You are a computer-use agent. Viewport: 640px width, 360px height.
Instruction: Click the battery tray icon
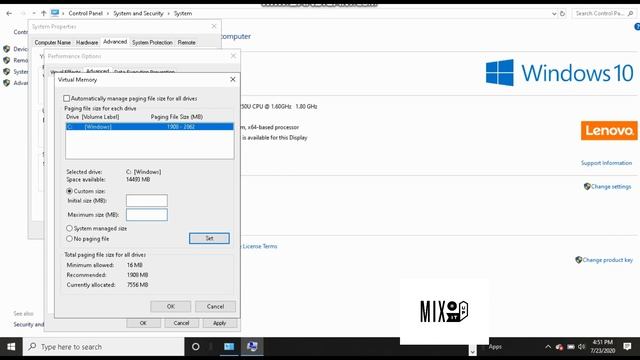571,347
